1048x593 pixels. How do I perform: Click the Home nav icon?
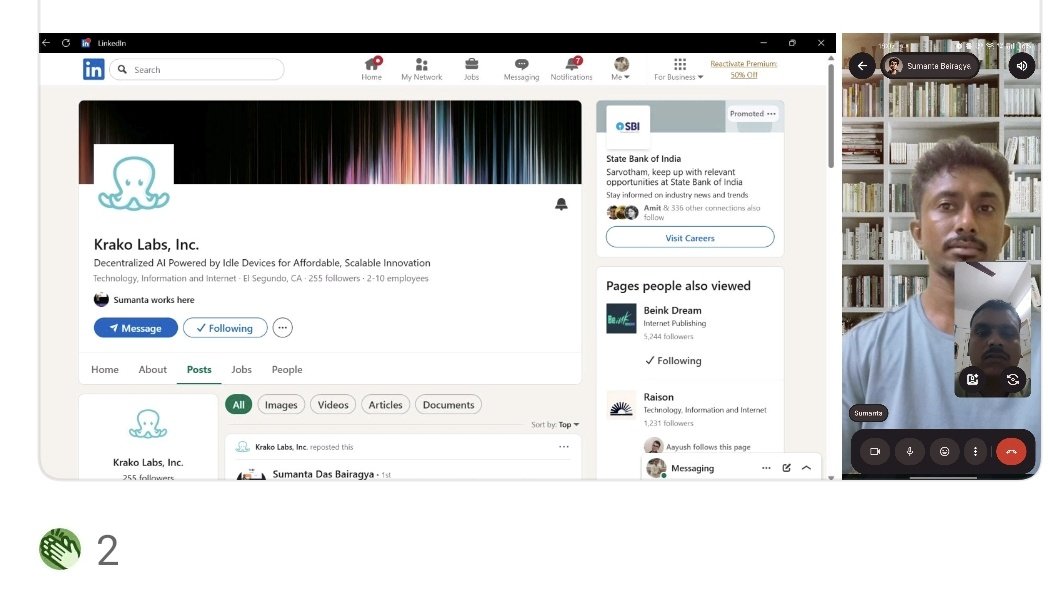(372, 69)
